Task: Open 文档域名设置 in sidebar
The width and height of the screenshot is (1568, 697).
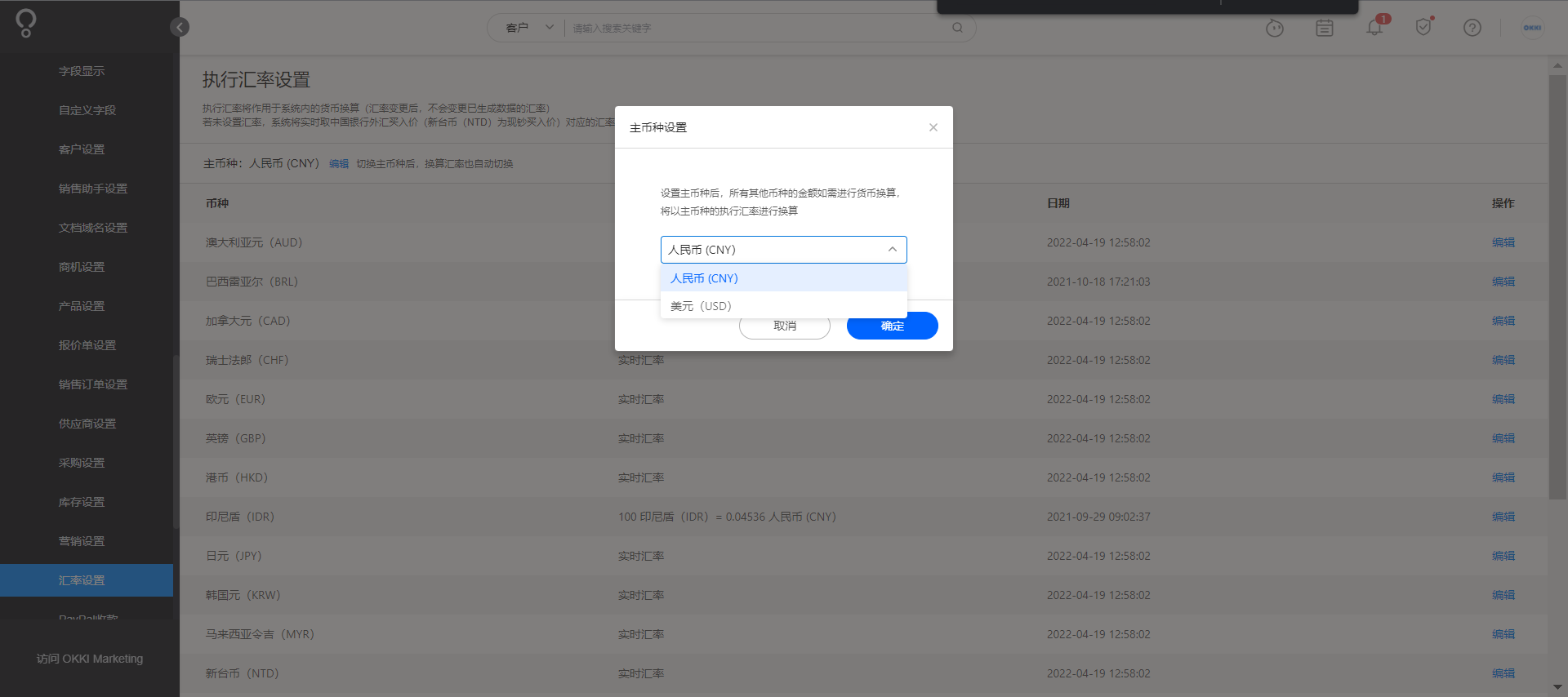Action: point(93,228)
